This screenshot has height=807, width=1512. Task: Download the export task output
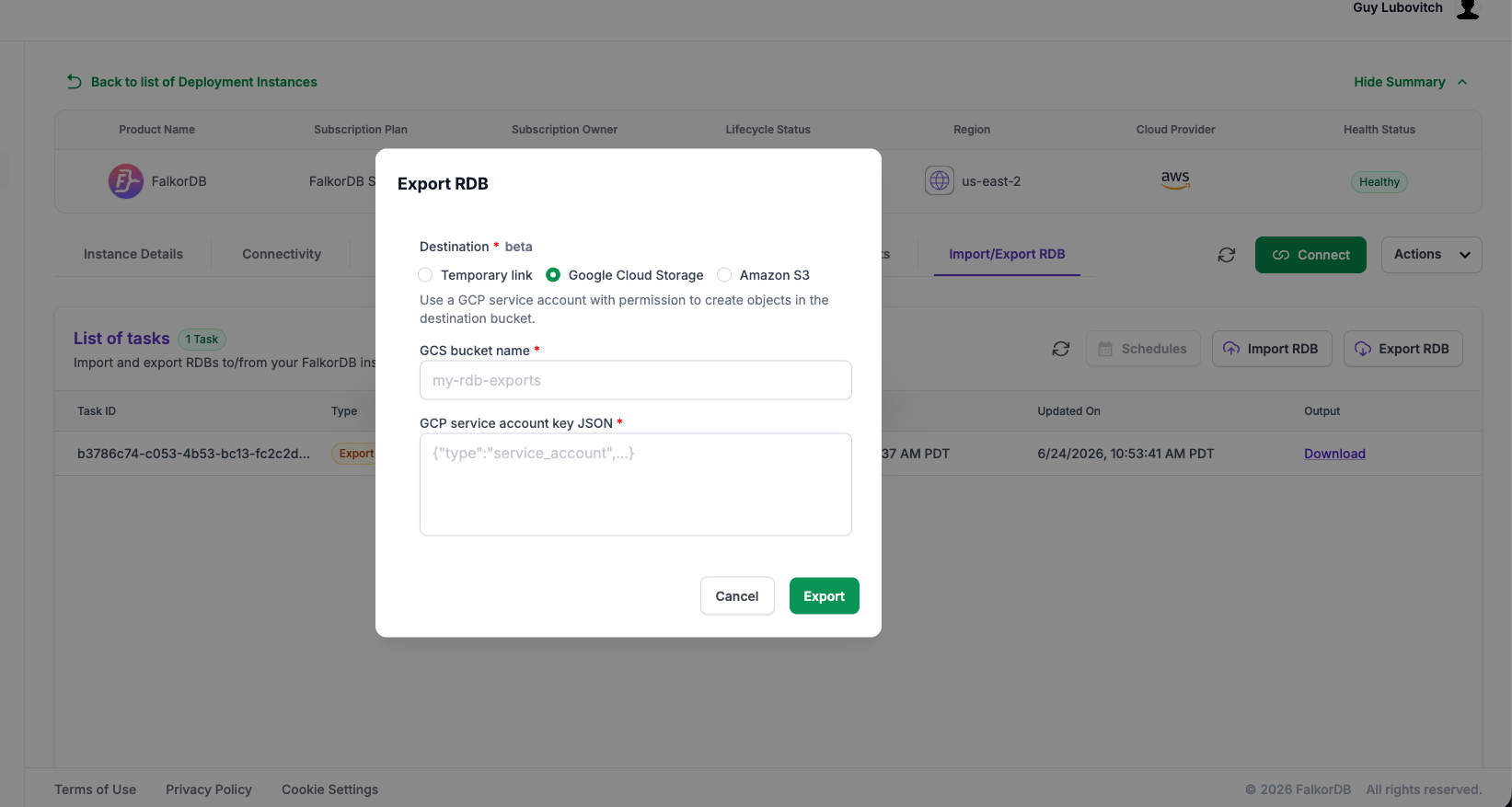click(x=1334, y=454)
